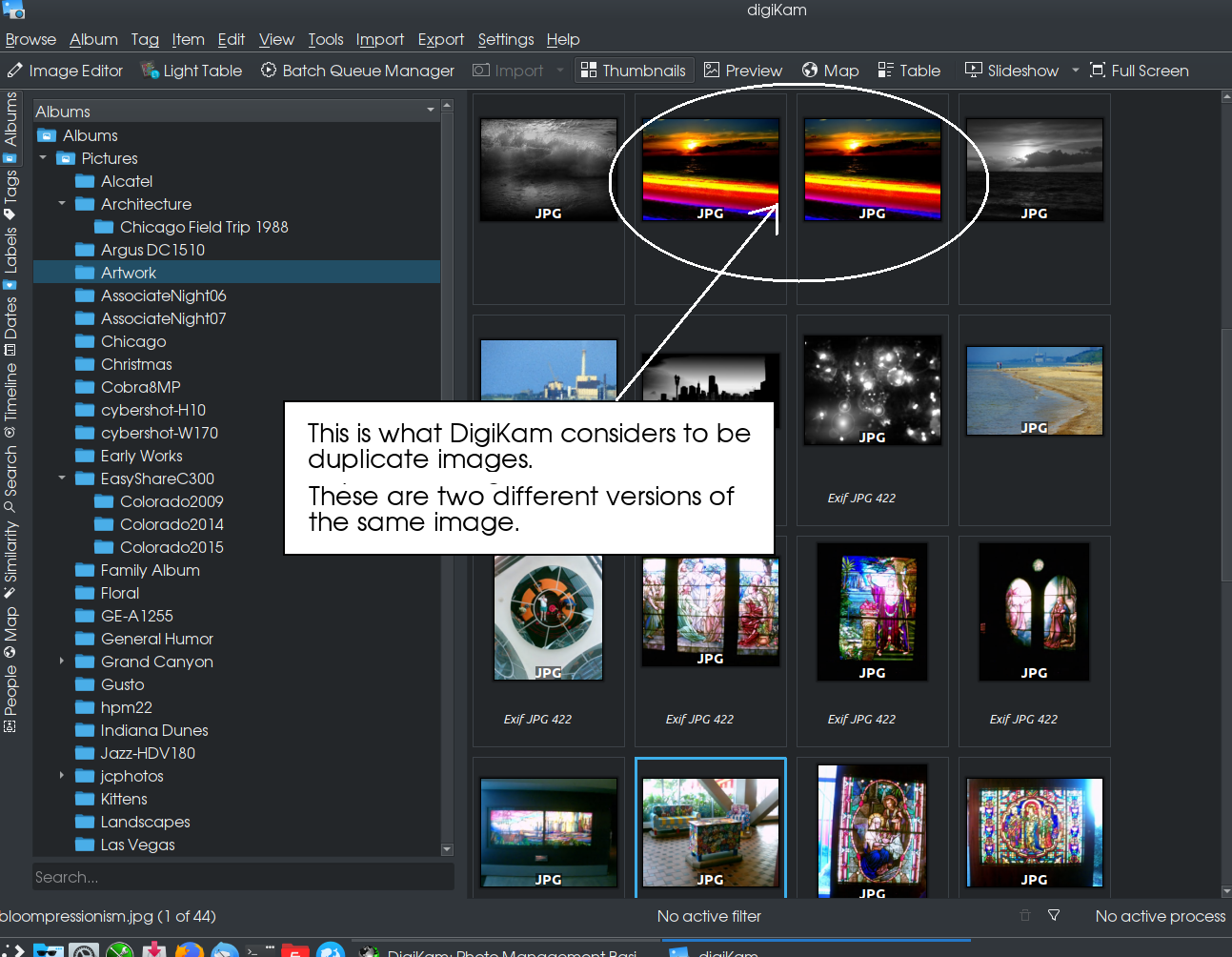Open the Batch Queue Manager
This screenshot has width=1232, height=957.
pyautogui.click(x=357, y=71)
